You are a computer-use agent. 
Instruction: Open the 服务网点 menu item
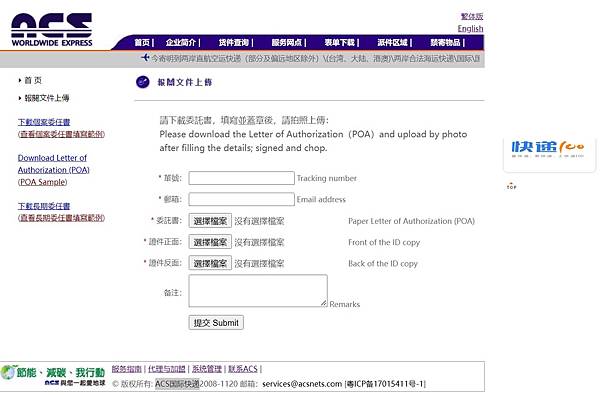pyautogui.click(x=287, y=42)
